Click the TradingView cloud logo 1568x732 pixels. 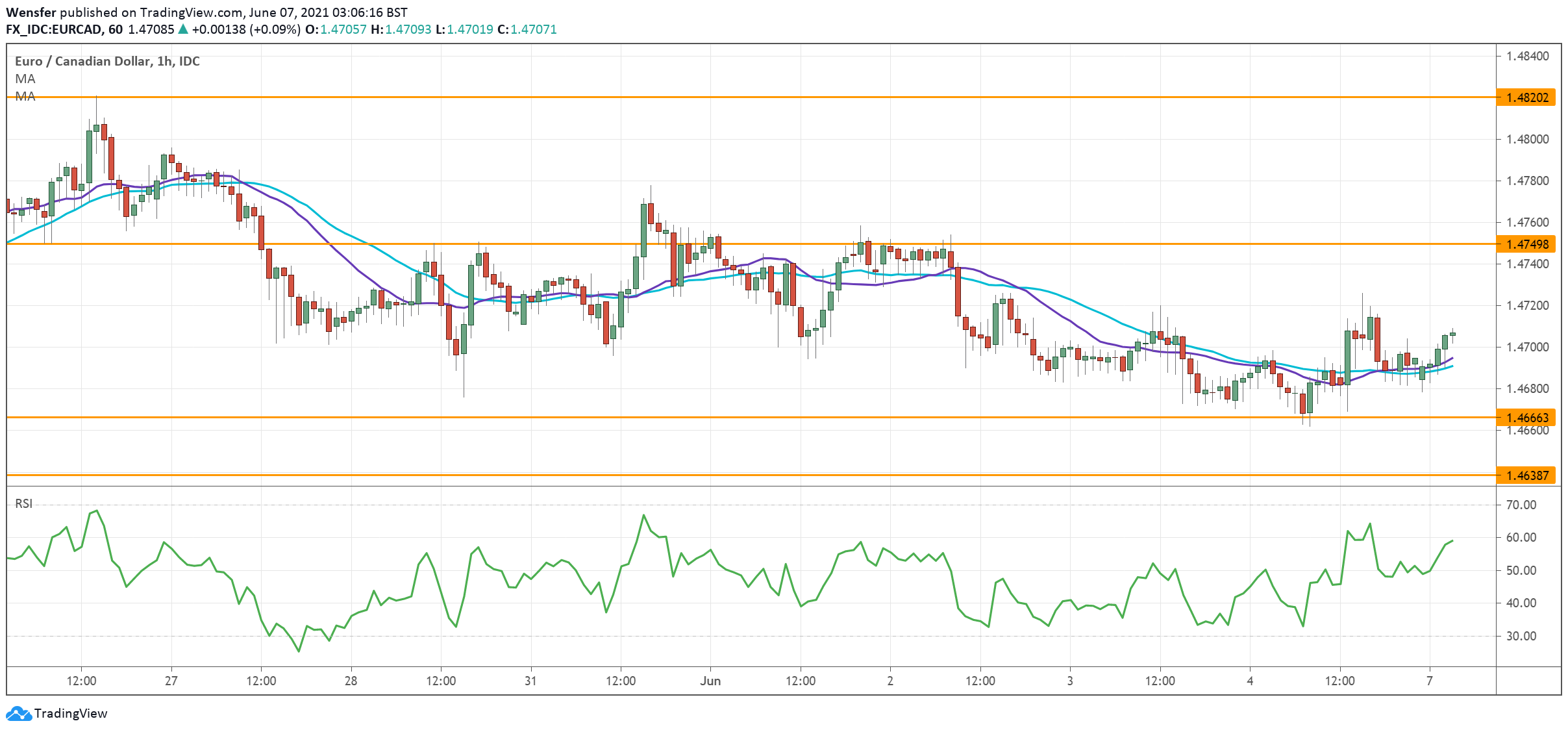pyautogui.click(x=19, y=713)
